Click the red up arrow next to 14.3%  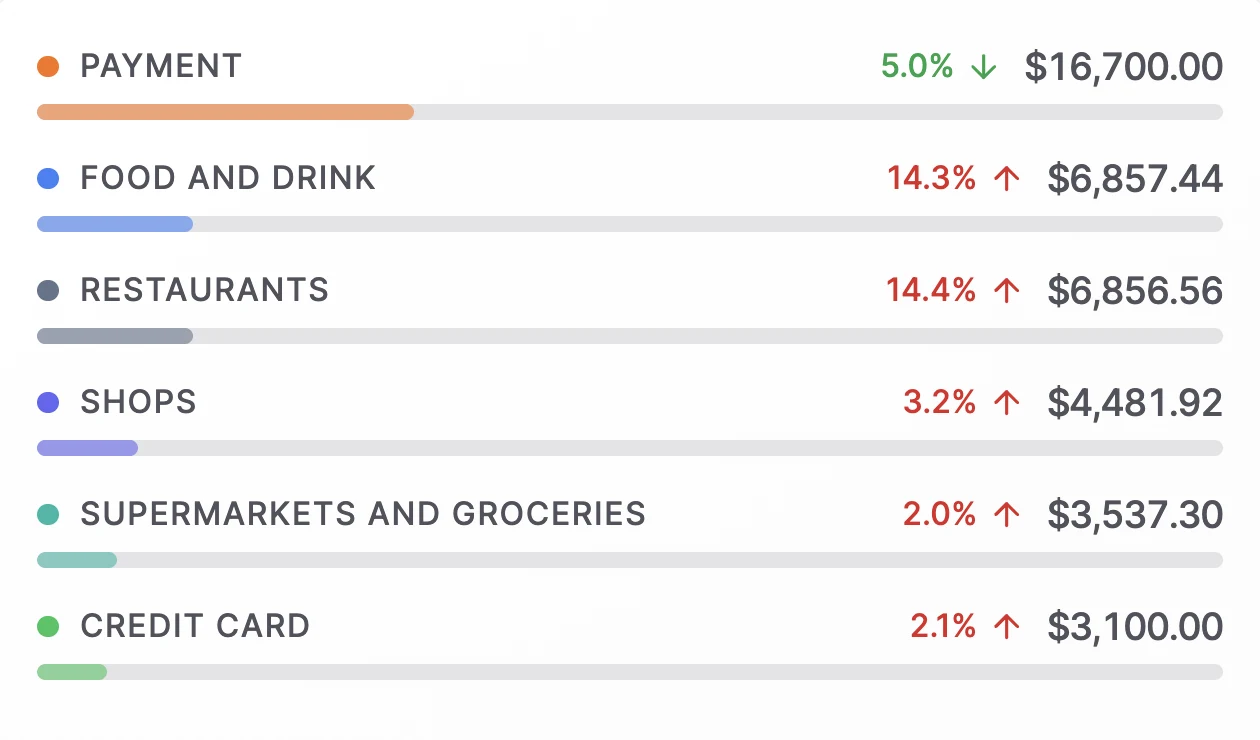[1004, 178]
